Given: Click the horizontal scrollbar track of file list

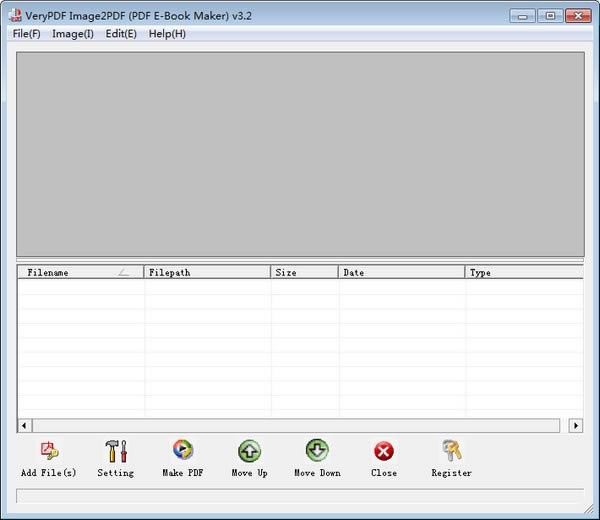Looking at the screenshot, I should 296,425.
